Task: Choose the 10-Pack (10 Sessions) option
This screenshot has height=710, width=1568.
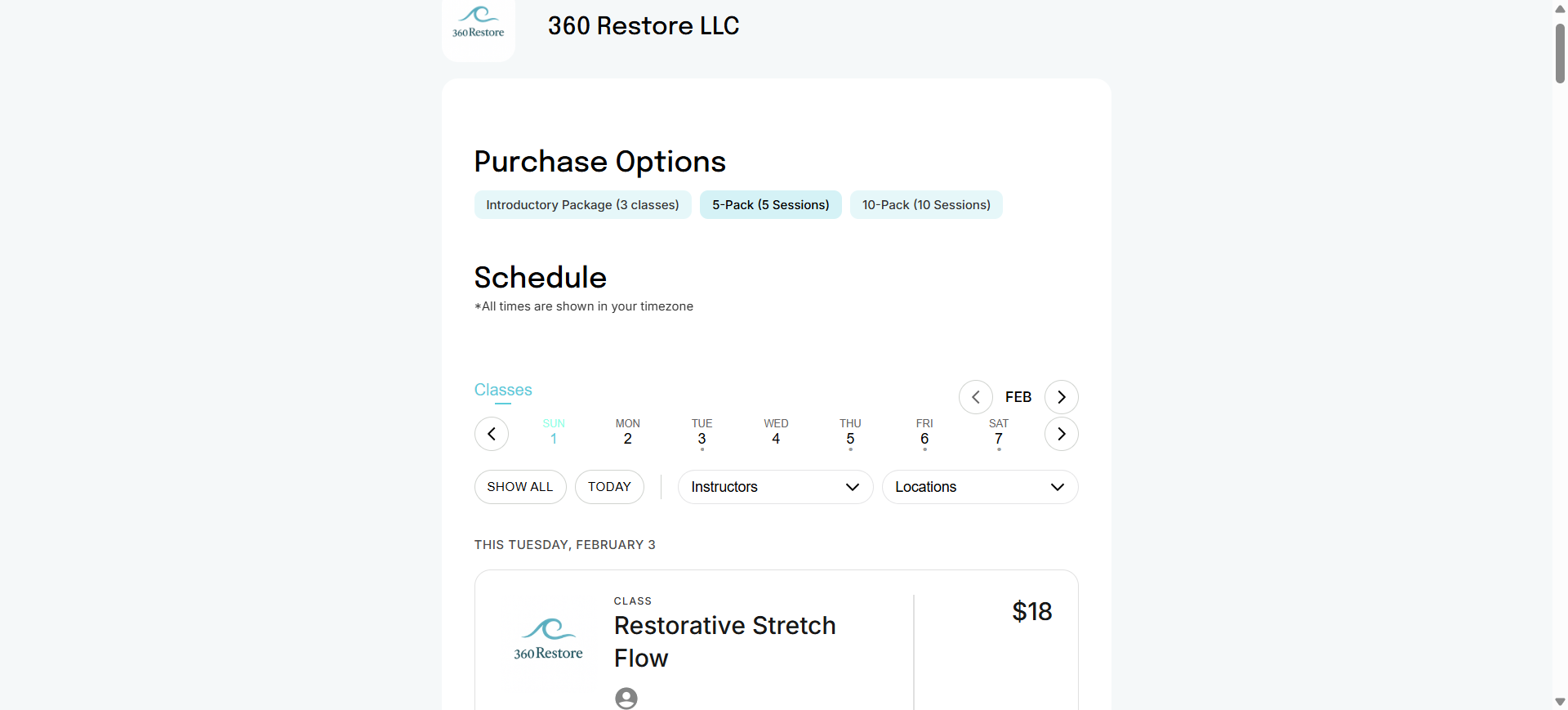Action: pos(926,205)
